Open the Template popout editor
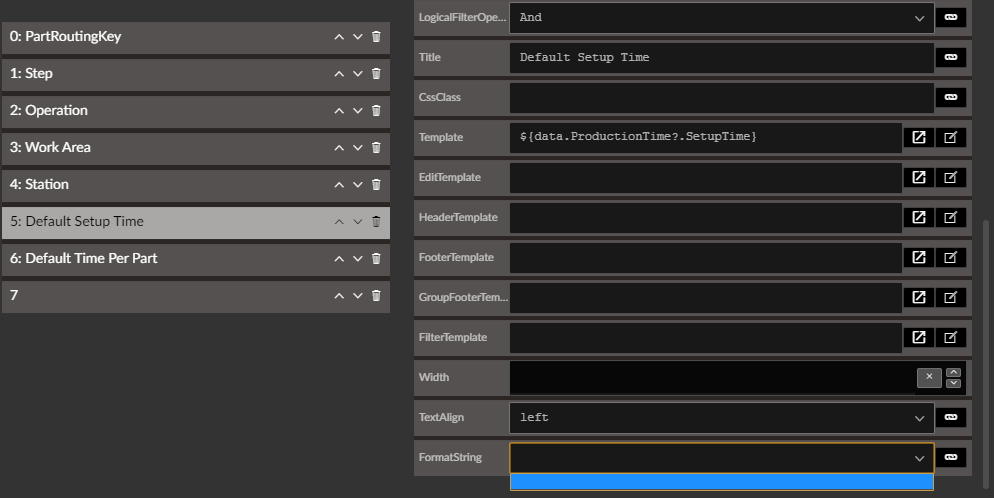This screenshot has width=994, height=498. tap(919, 137)
